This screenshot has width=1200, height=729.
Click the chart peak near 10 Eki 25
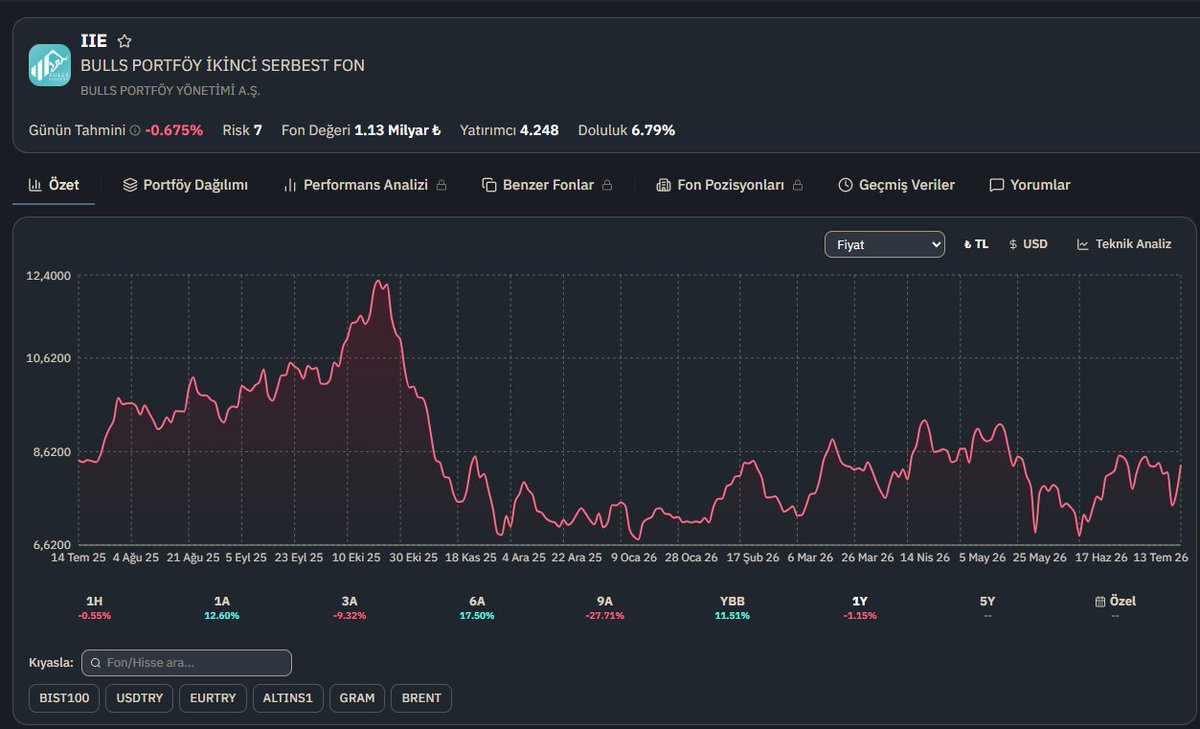point(378,281)
